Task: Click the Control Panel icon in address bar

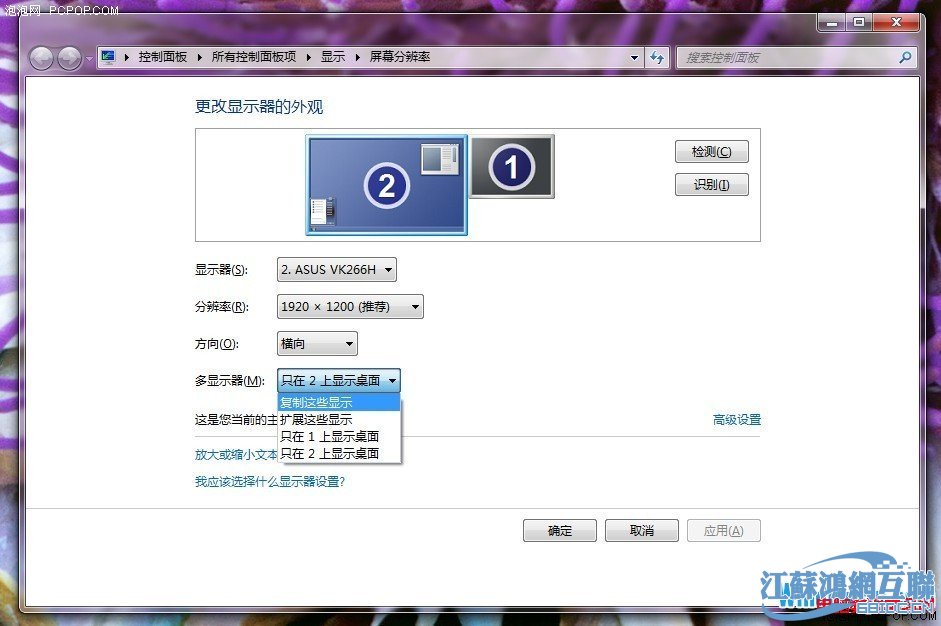Action: tap(108, 57)
